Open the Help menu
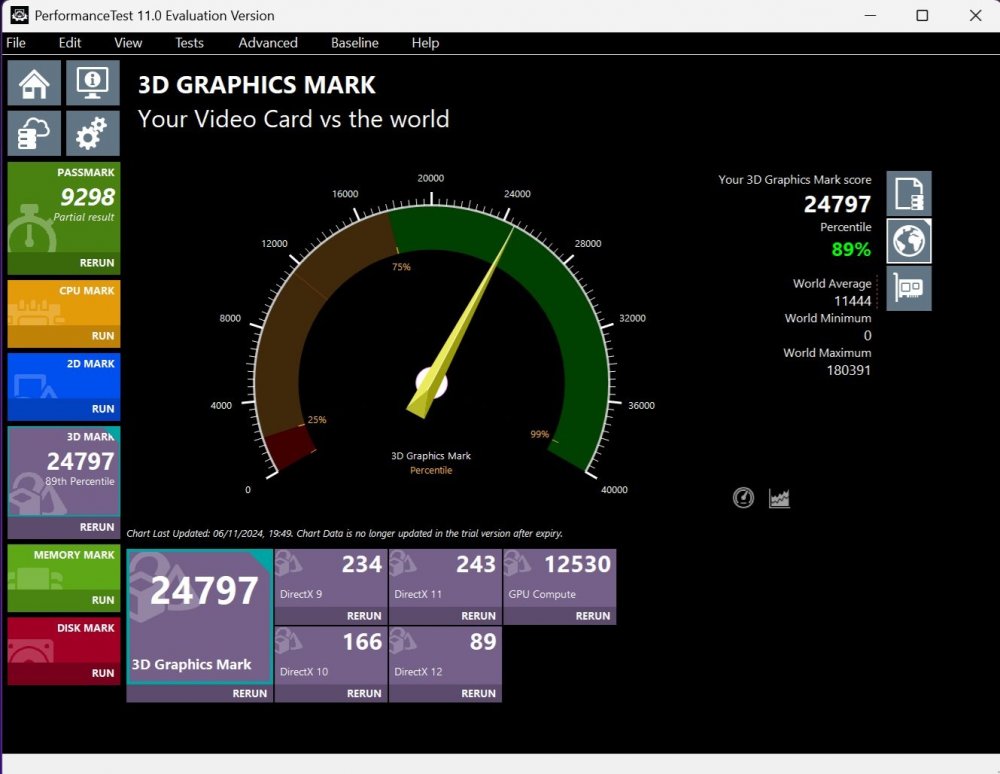The width and height of the screenshot is (1000, 774). tap(425, 43)
